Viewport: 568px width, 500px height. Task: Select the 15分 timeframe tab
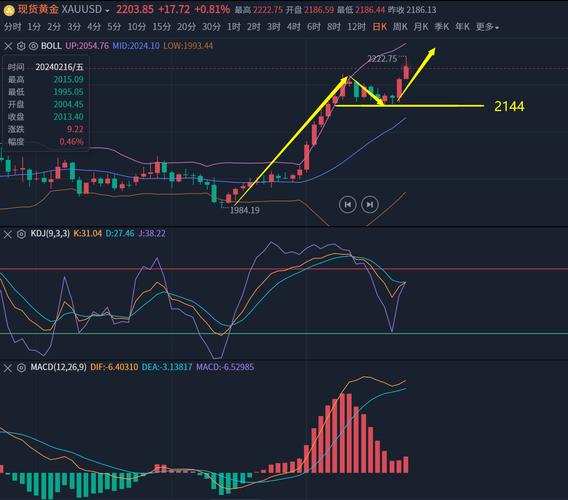162,27
